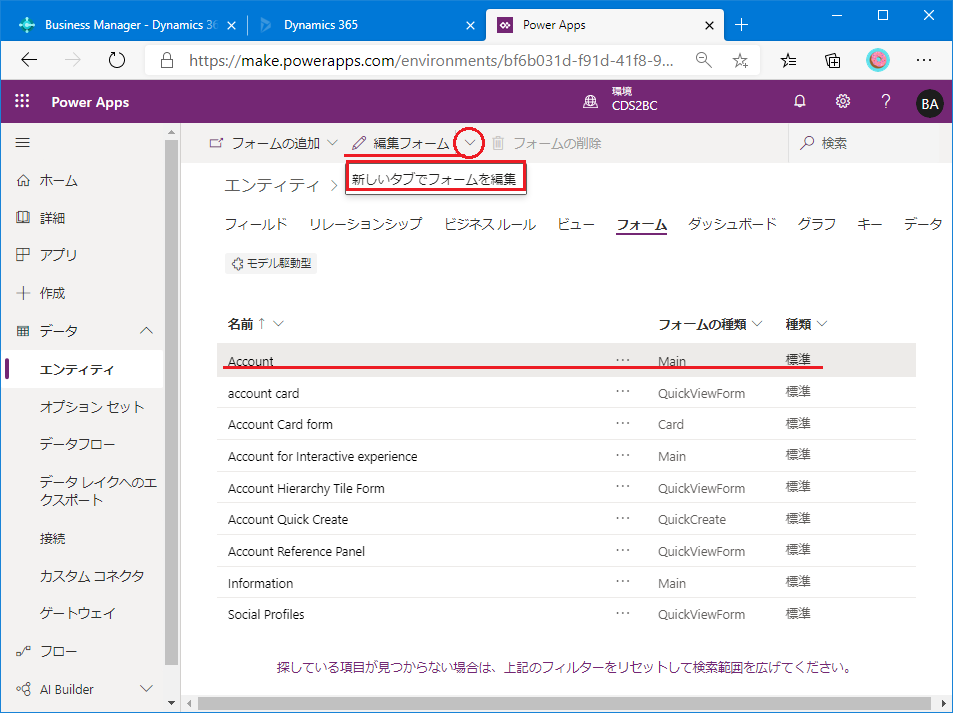Image resolution: width=953 pixels, height=713 pixels.
Task: Expand the Add Form dropdown
Action: click(x=332, y=143)
